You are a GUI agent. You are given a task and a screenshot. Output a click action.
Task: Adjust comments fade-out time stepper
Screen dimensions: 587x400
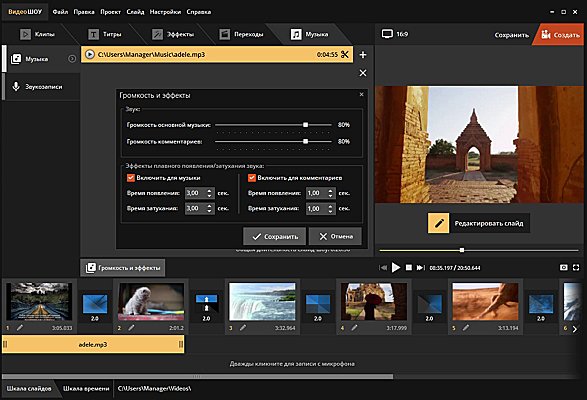330,209
